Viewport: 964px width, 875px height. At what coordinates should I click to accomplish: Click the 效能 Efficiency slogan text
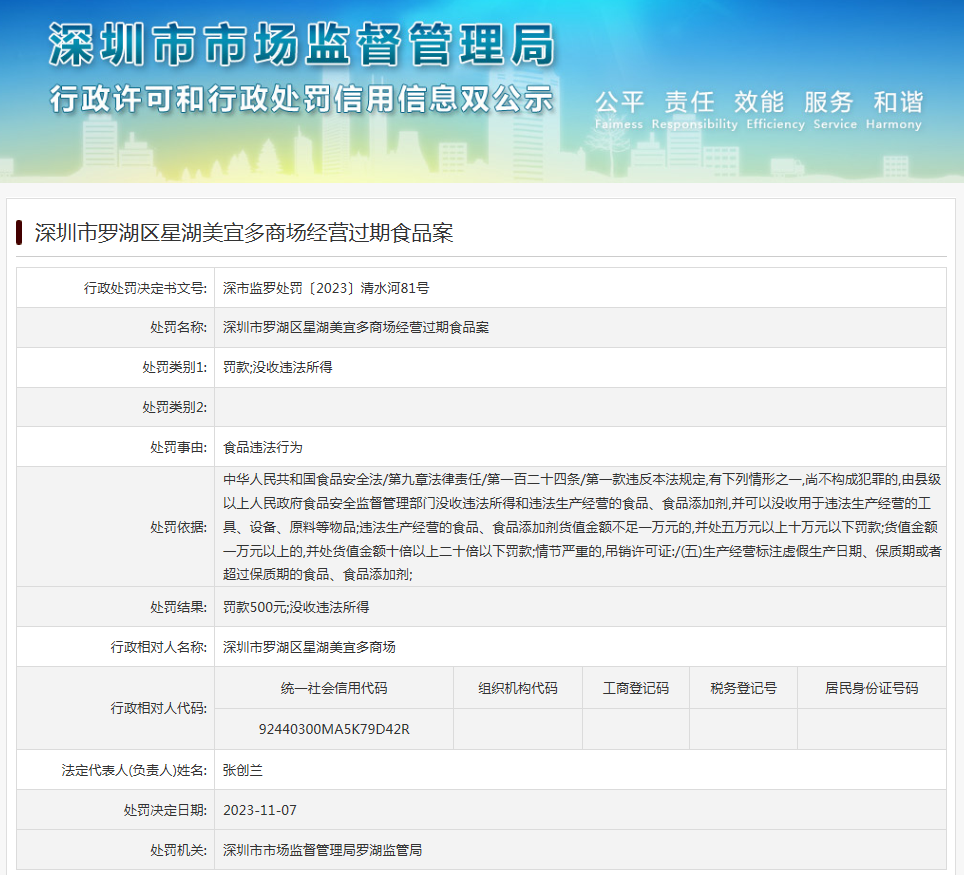[758, 103]
